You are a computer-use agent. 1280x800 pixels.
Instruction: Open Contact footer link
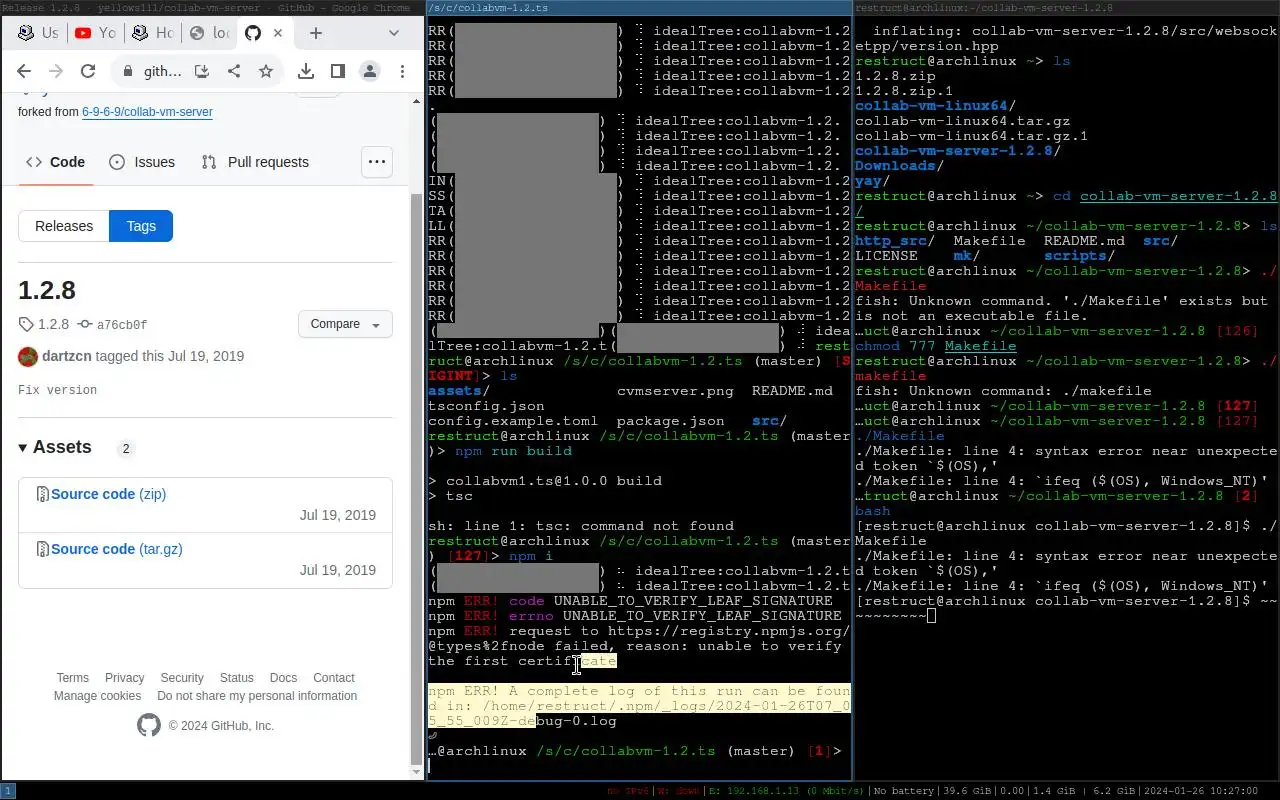tap(334, 678)
